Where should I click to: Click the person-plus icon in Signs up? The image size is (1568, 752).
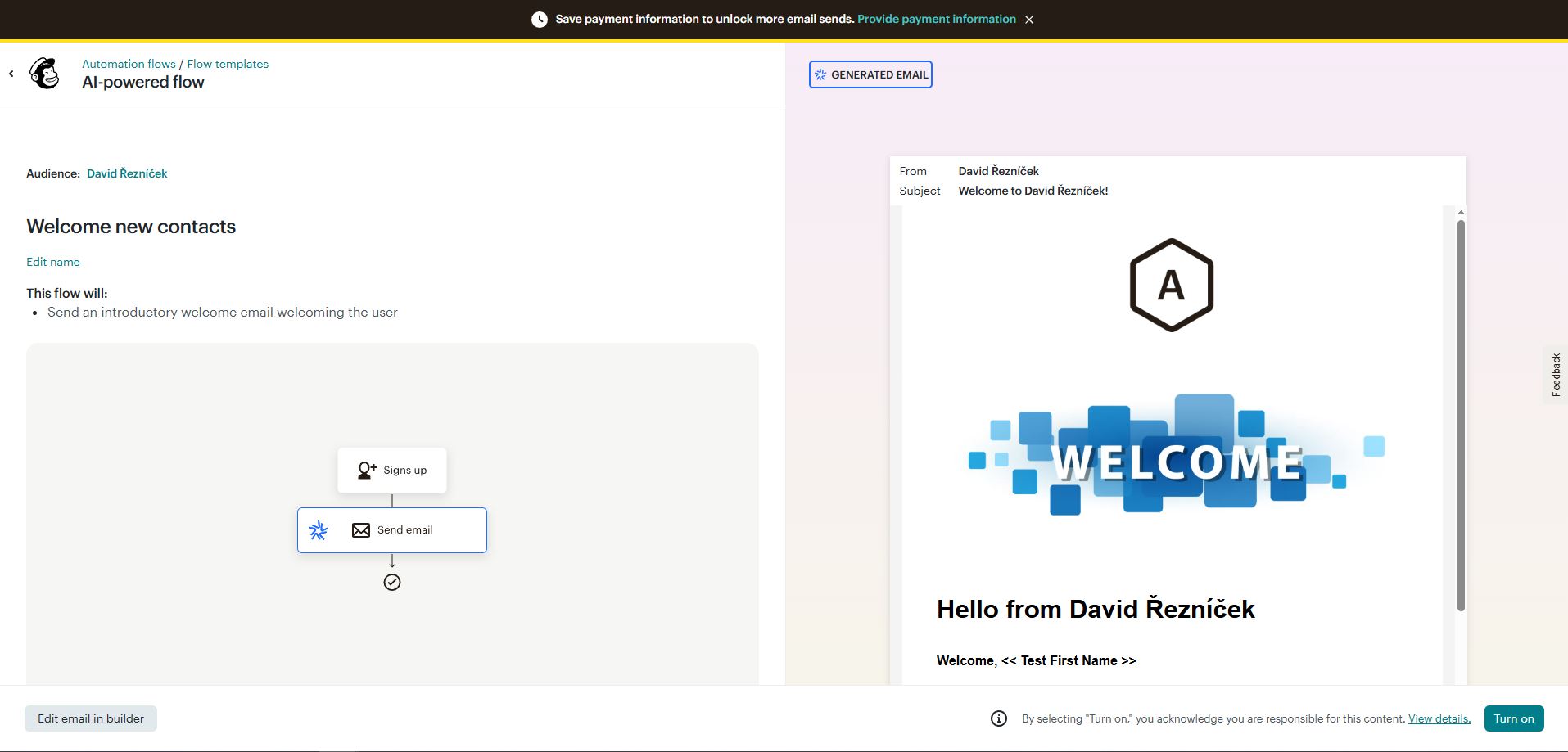point(367,471)
